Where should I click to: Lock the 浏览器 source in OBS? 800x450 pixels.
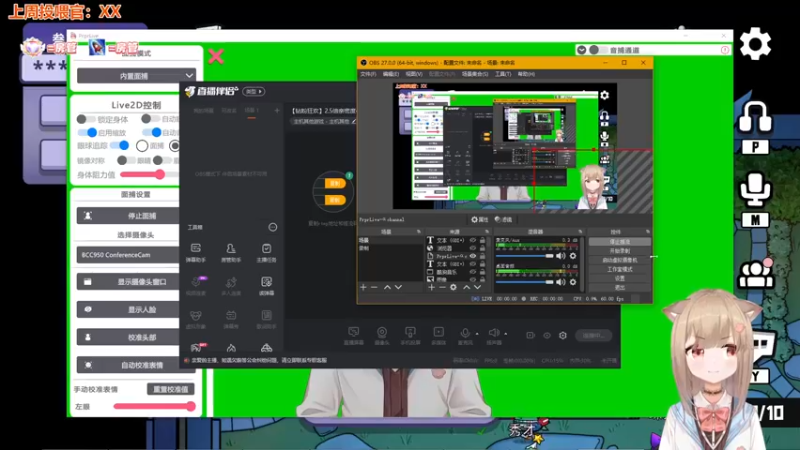482,248
